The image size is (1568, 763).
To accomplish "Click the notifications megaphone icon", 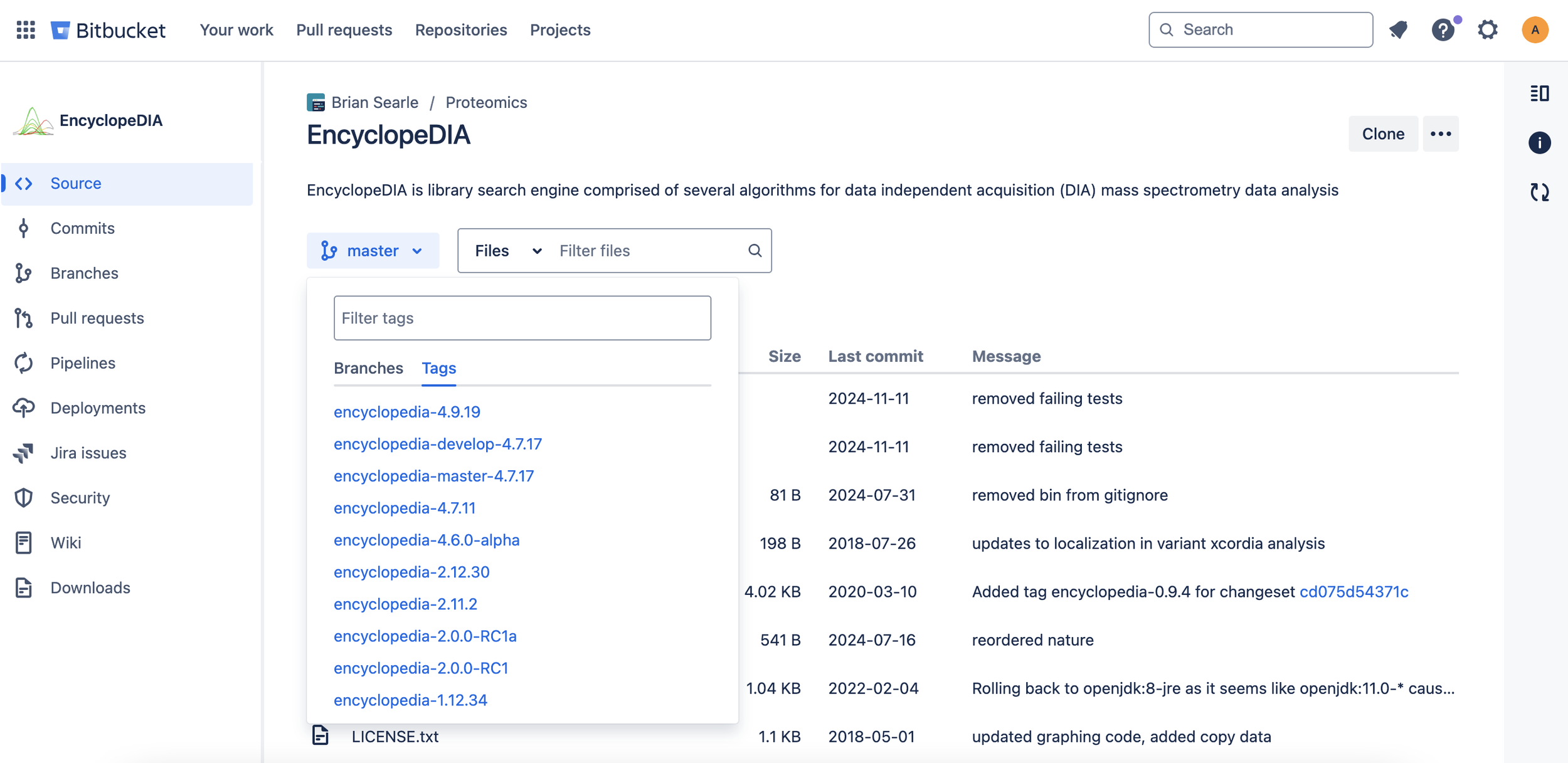I will (x=1398, y=29).
